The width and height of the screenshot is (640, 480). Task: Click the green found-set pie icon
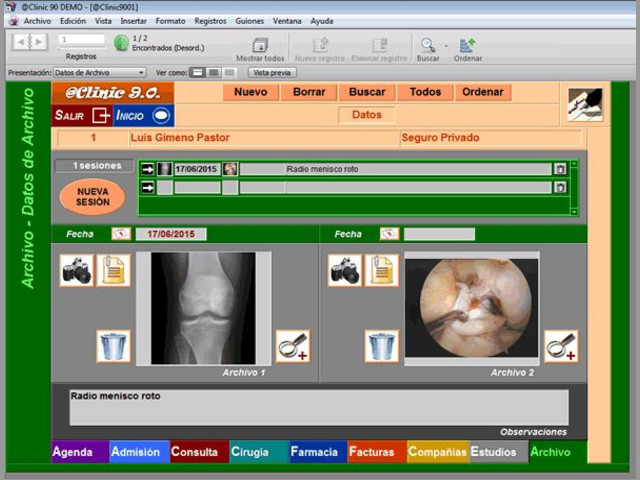(121, 42)
